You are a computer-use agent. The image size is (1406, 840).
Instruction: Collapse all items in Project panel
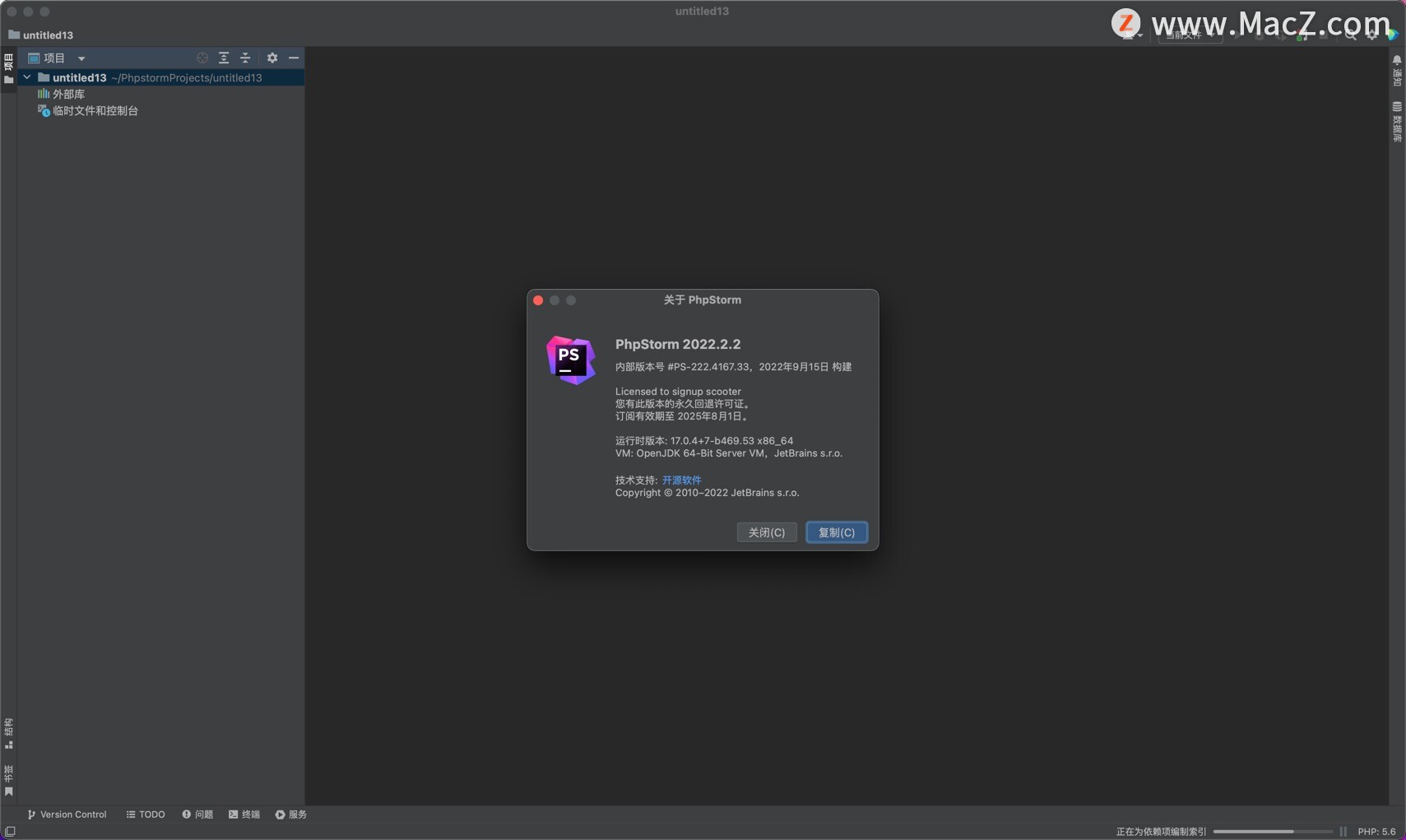(x=245, y=58)
